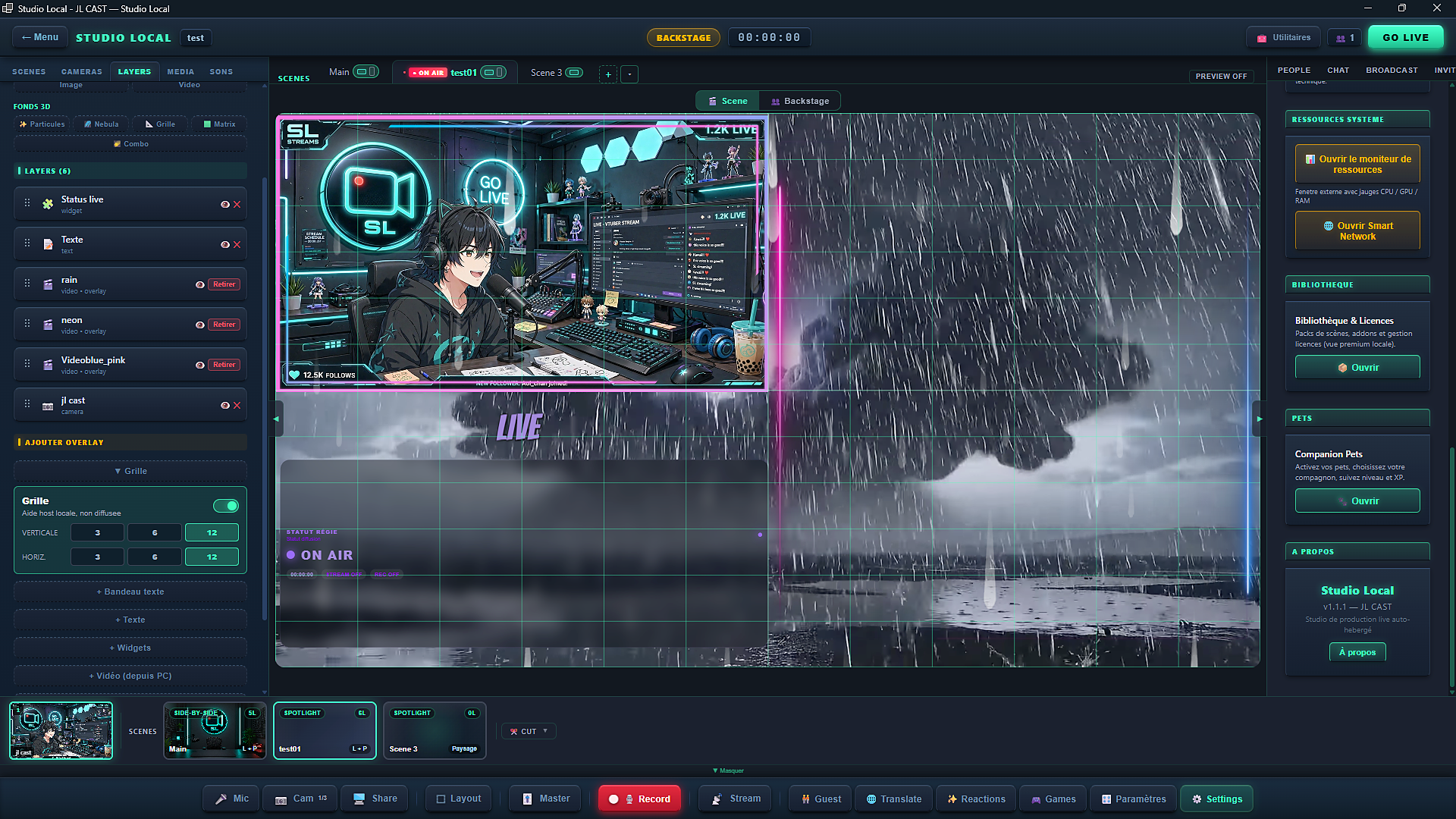Select vertical grid value 6

tap(155, 532)
